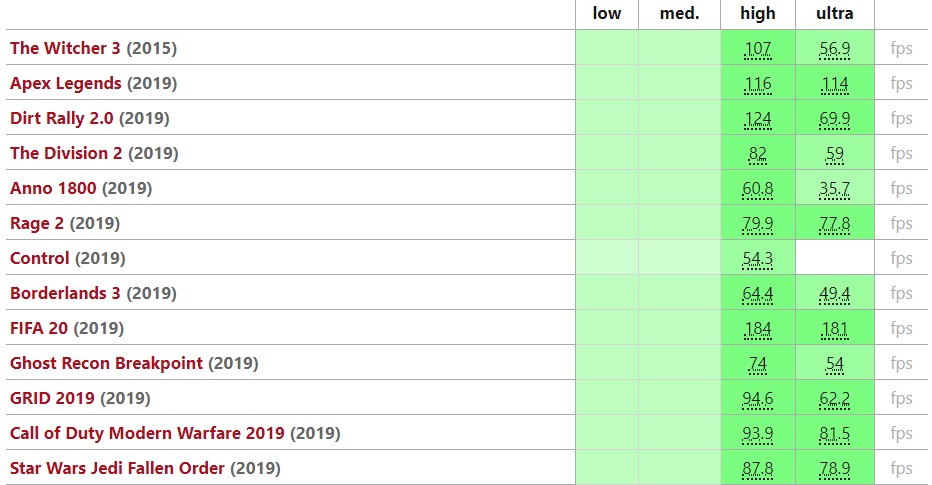Screen dimensions: 932x485
Task: Select the FIFA 20 game link
Action: [39, 328]
